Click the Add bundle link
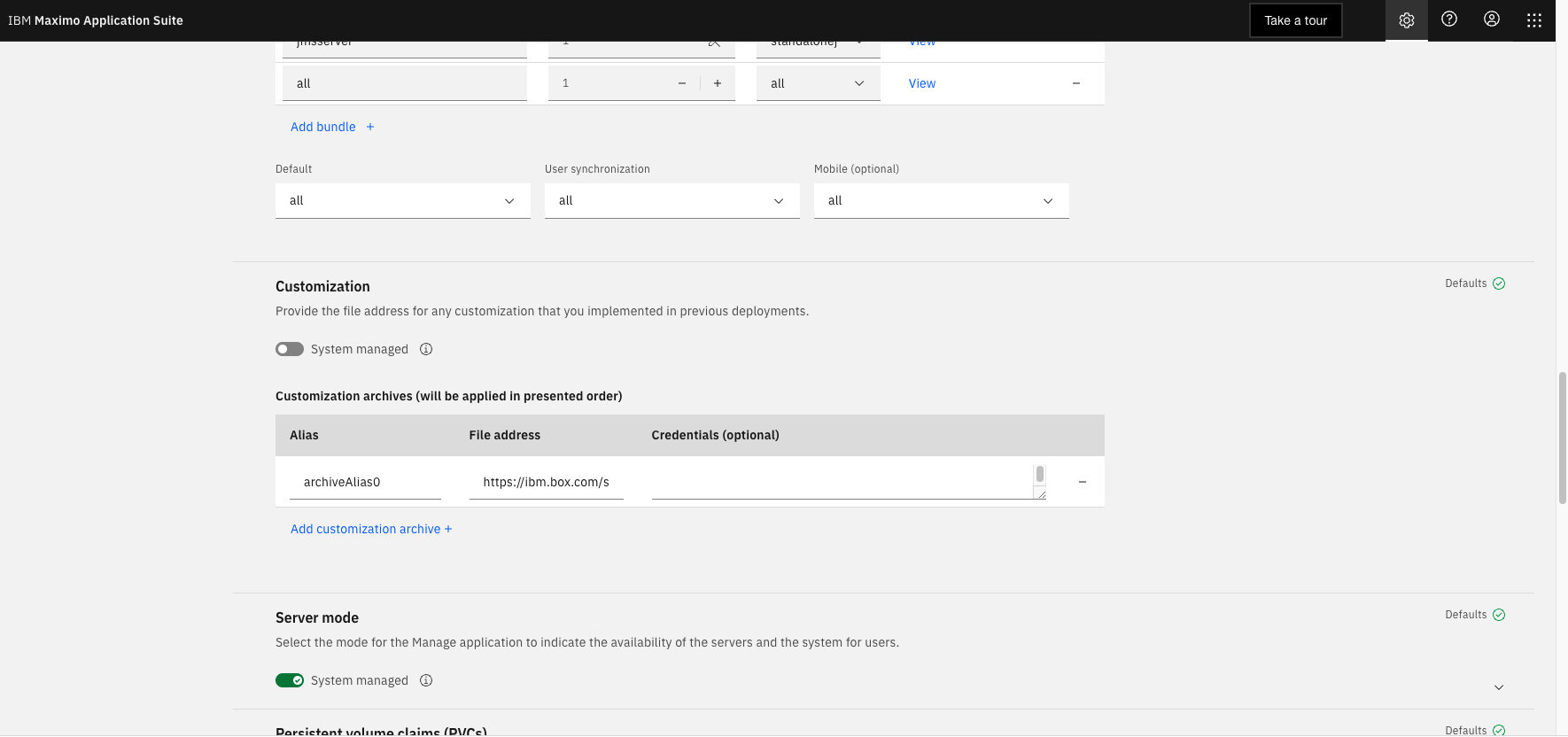 332,127
